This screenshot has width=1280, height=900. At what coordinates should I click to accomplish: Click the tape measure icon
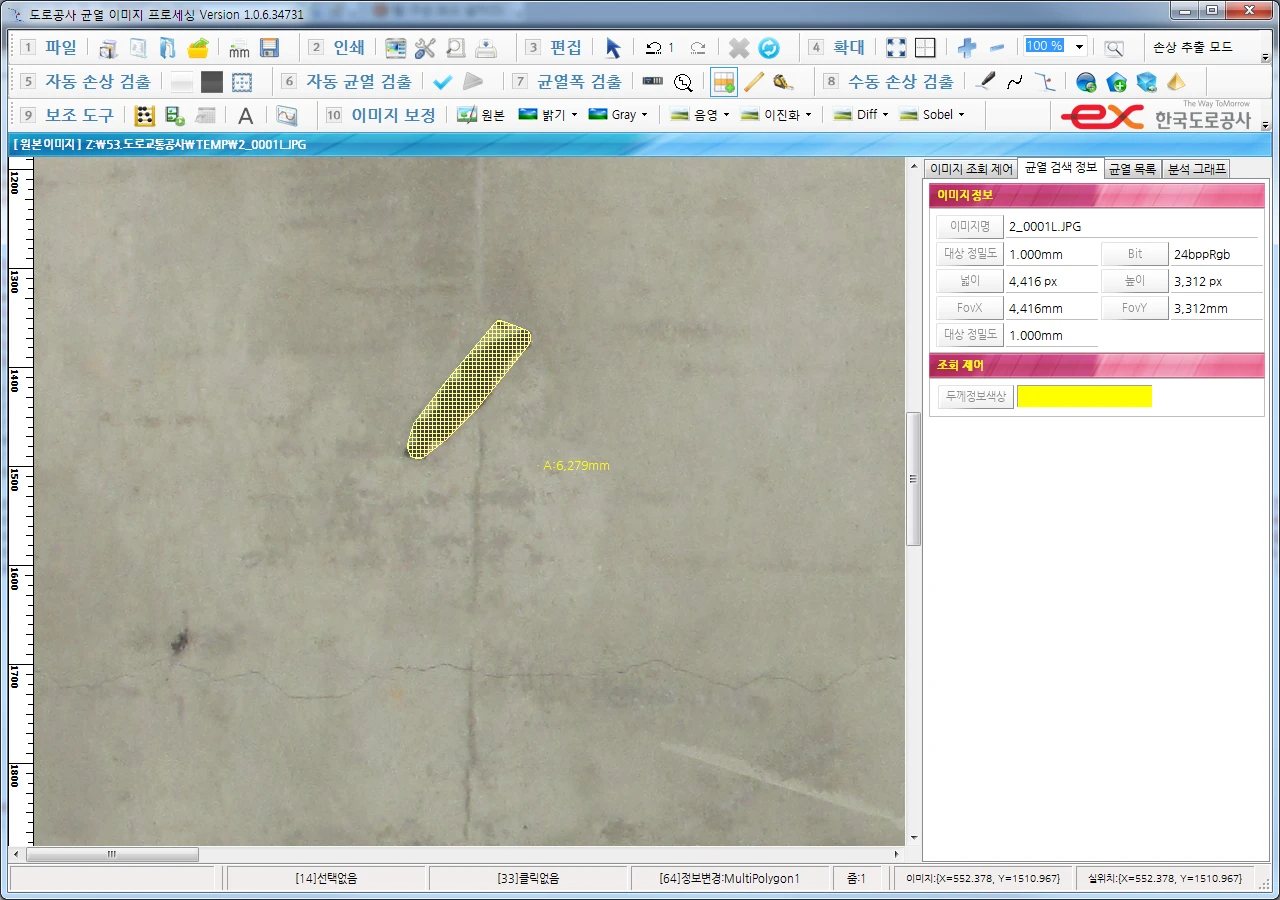[784, 82]
